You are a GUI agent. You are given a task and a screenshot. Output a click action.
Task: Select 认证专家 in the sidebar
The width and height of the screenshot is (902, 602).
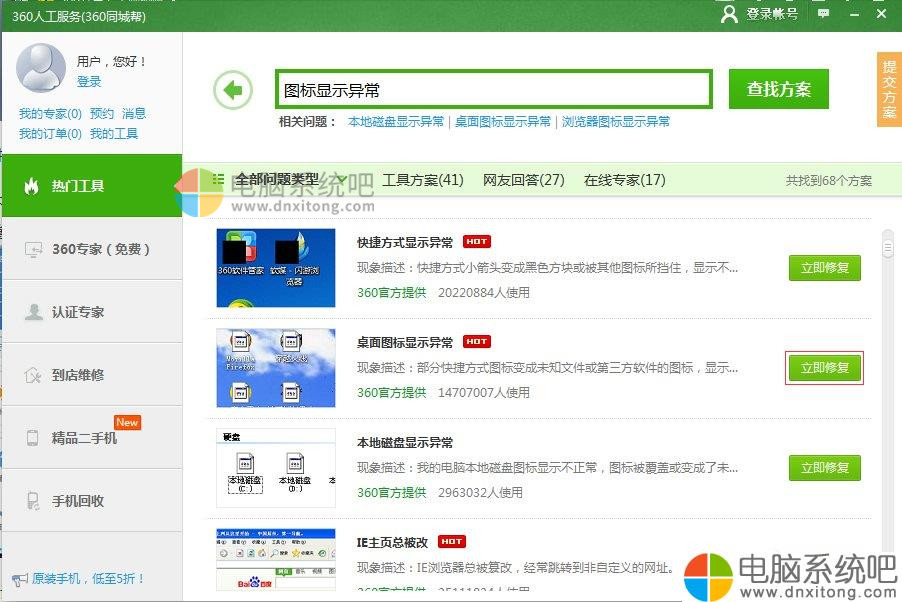92,312
